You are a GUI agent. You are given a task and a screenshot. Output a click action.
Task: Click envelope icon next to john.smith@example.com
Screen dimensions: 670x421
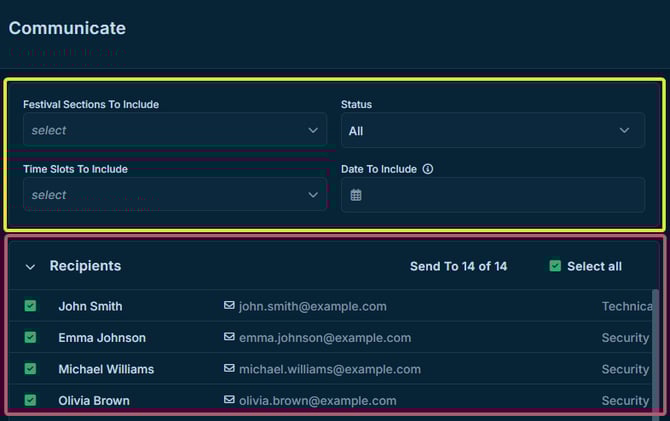(x=230, y=306)
